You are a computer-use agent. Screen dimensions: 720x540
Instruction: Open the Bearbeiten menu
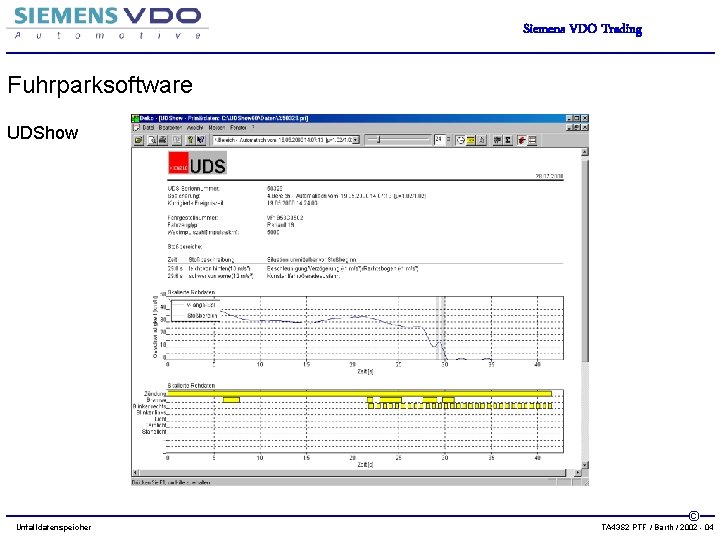tap(170, 128)
